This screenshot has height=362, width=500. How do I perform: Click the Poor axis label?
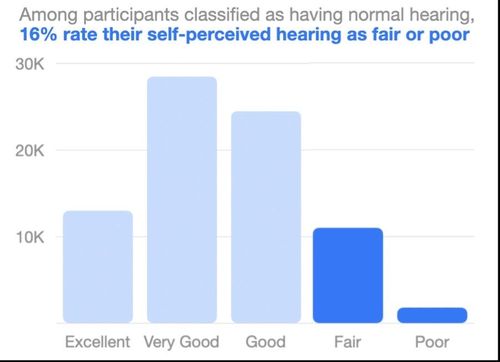click(x=432, y=342)
